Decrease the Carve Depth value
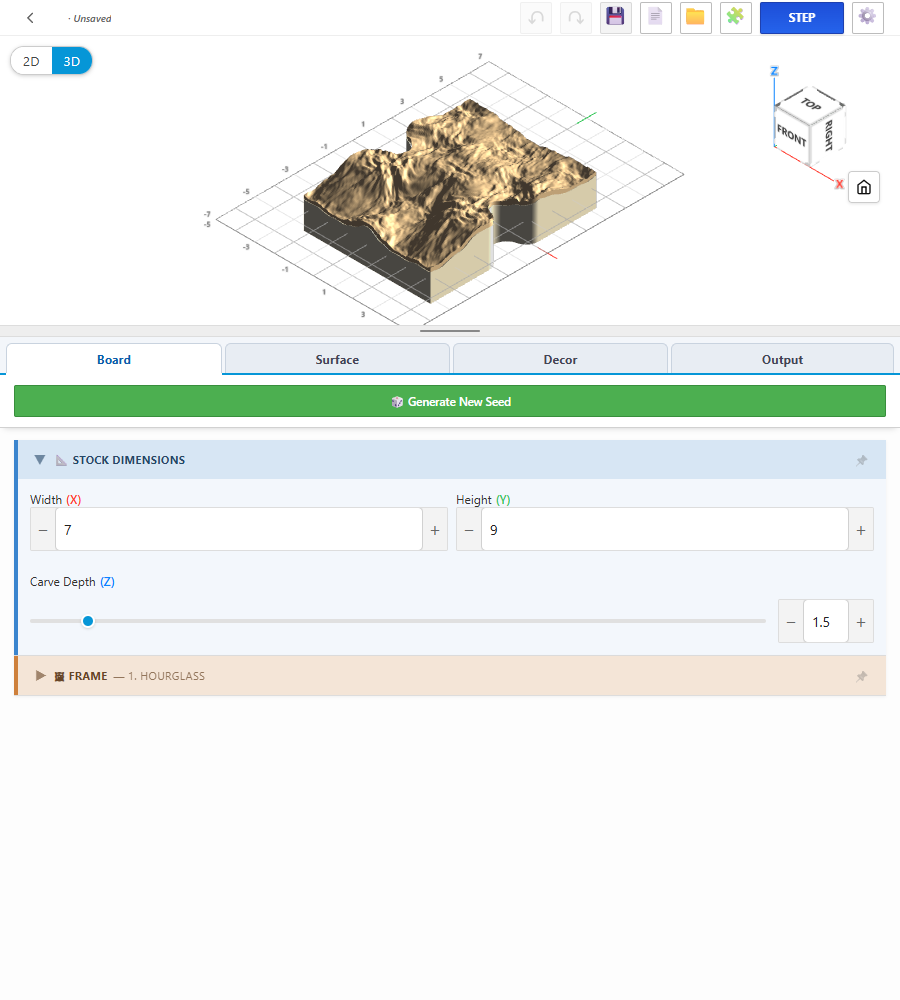Viewport: 900px width, 1000px height. click(791, 622)
